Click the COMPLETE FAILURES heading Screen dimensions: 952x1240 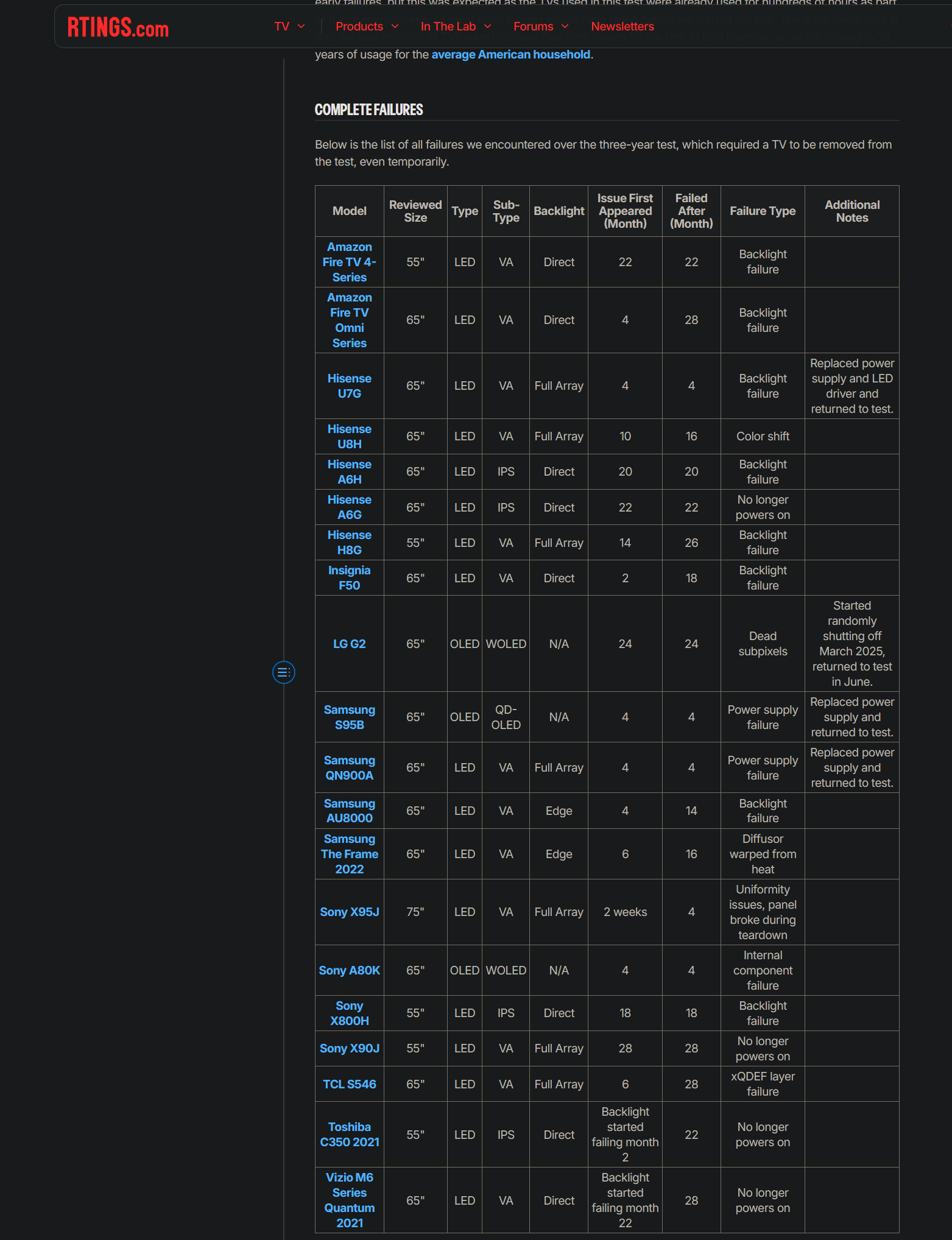click(369, 110)
